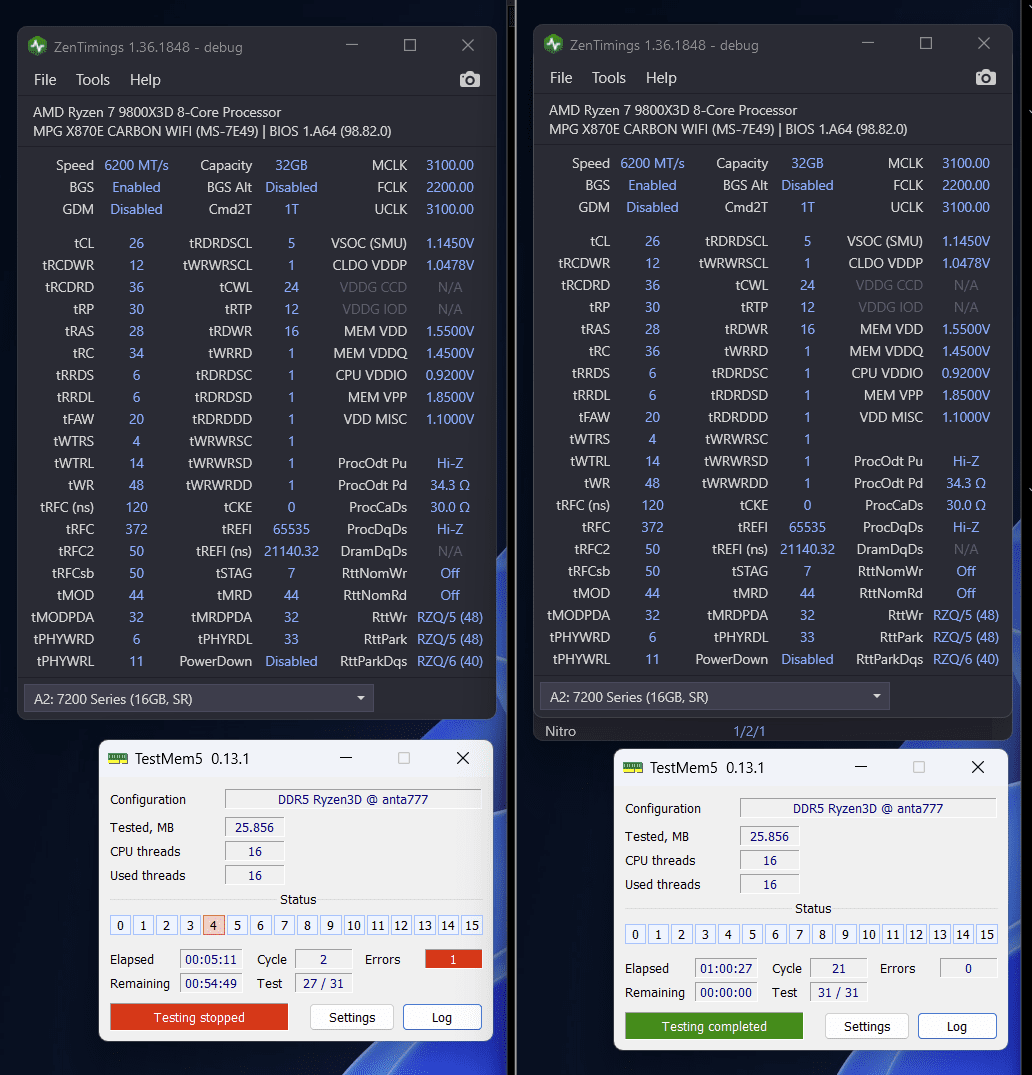Click tCL value 26 in left ZenTimings
This screenshot has height=1075, width=1032.
(136, 243)
